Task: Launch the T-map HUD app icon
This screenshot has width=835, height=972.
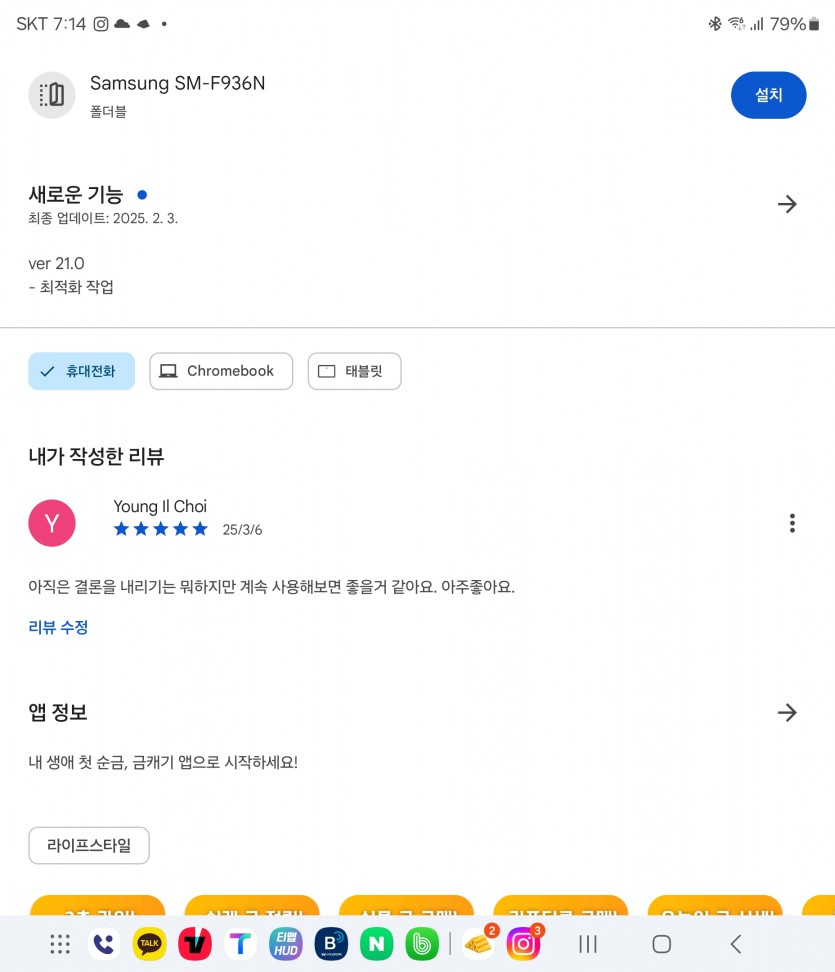Action: pos(286,943)
